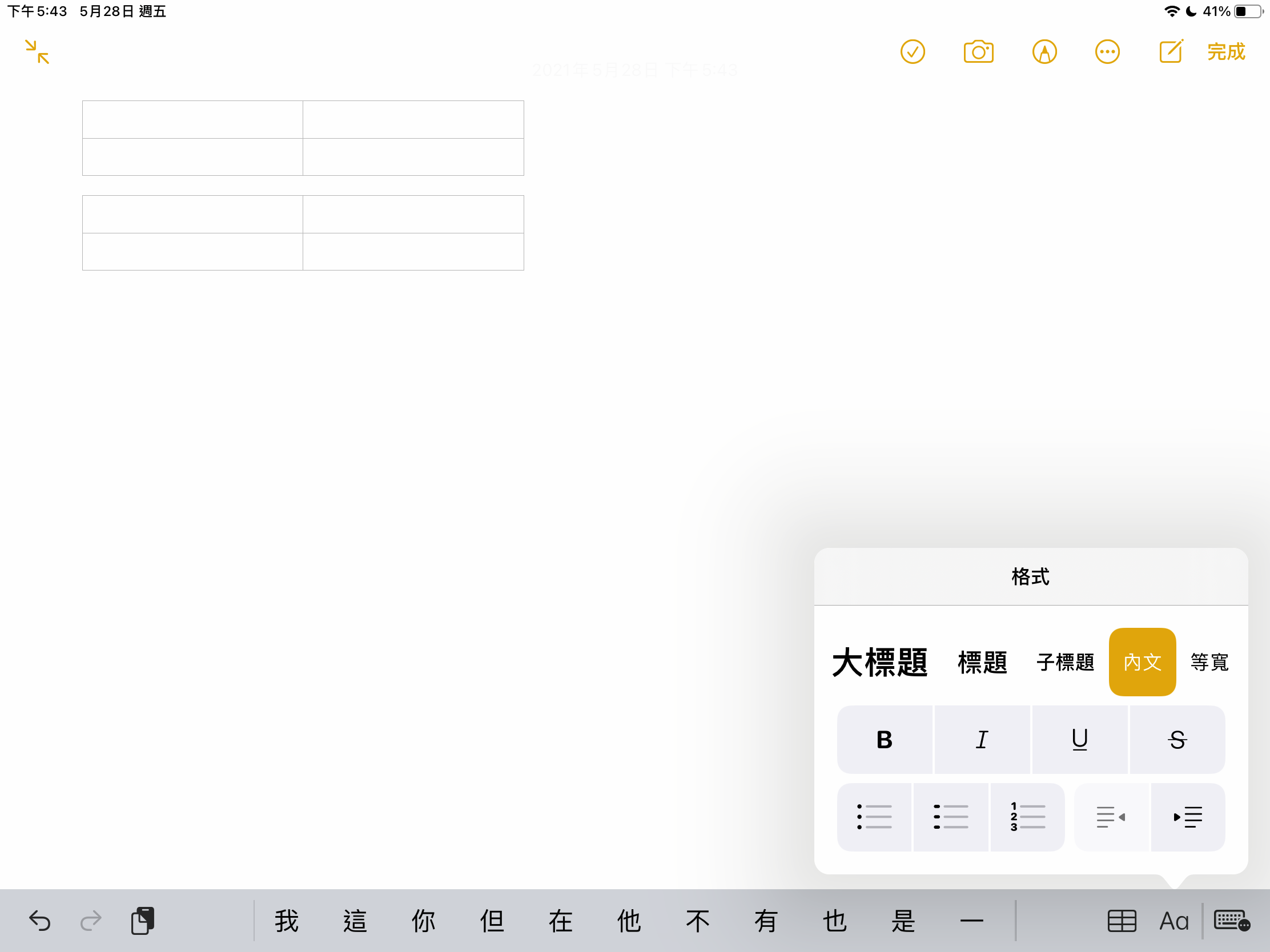This screenshot has height=952, width=1270.
Task: Tap the table icon in keyboard bar
Action: (1122, 921)
